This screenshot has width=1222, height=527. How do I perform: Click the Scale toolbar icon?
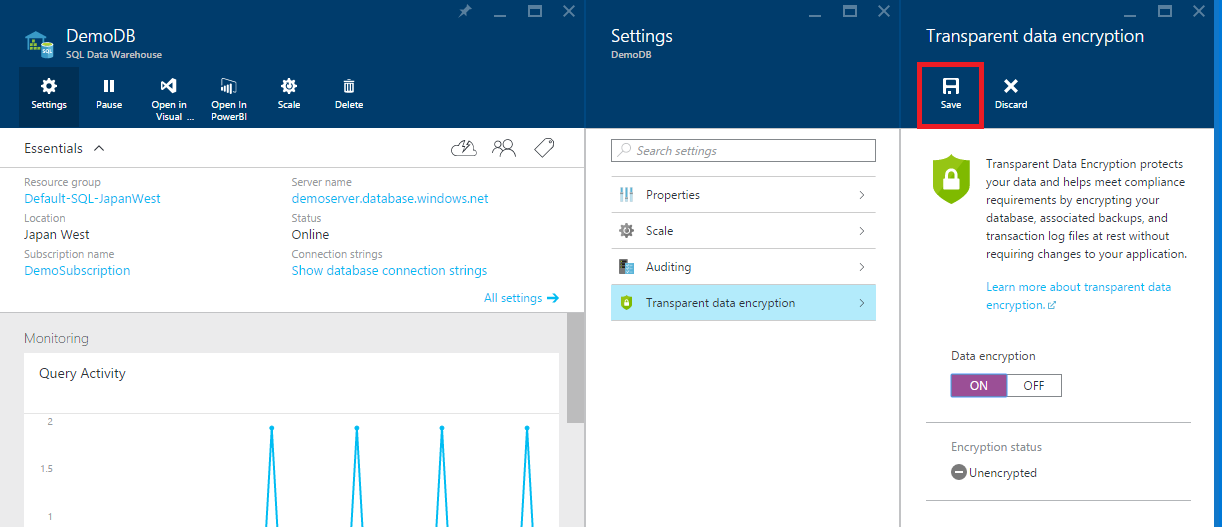(x=289, y=94)
